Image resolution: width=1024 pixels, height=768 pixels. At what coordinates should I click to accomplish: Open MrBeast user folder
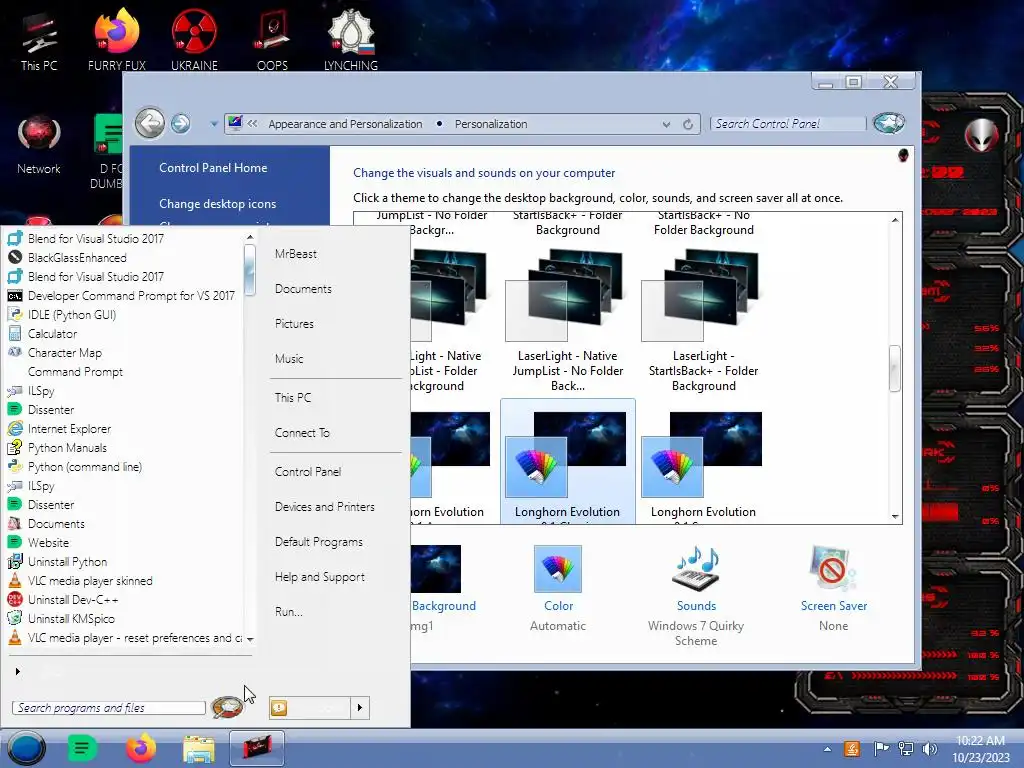coord(296,254)
